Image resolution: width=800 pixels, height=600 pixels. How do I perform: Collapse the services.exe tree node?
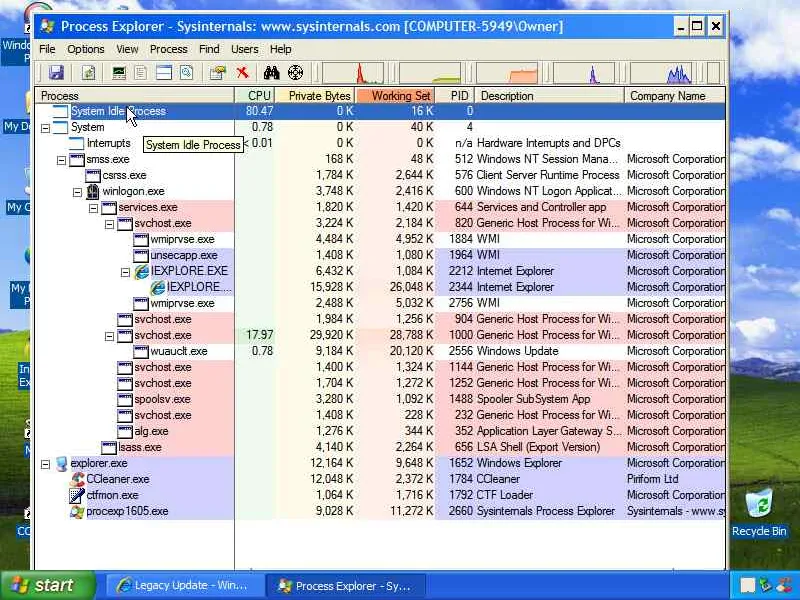pos(93,208)
